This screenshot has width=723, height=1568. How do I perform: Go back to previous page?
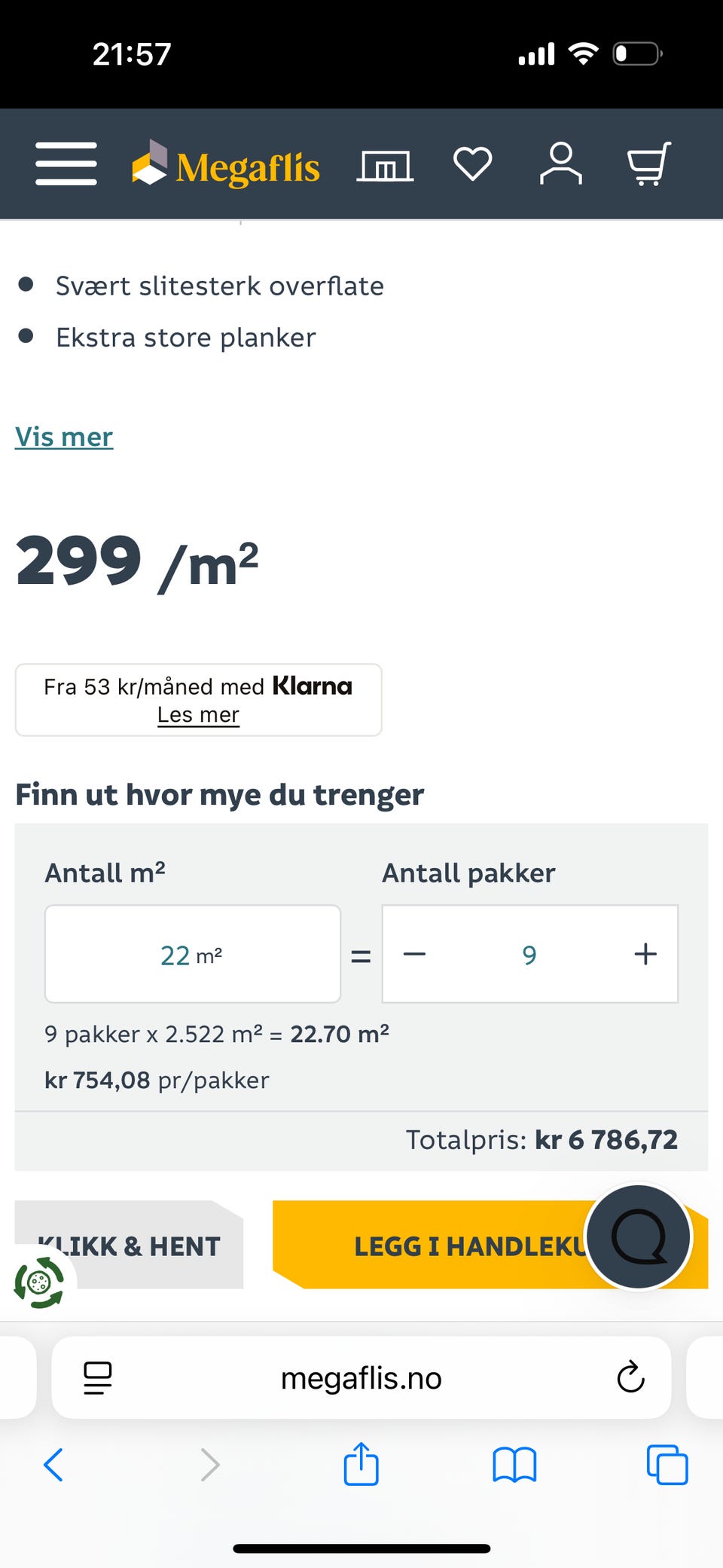(x=53, y=1465)
